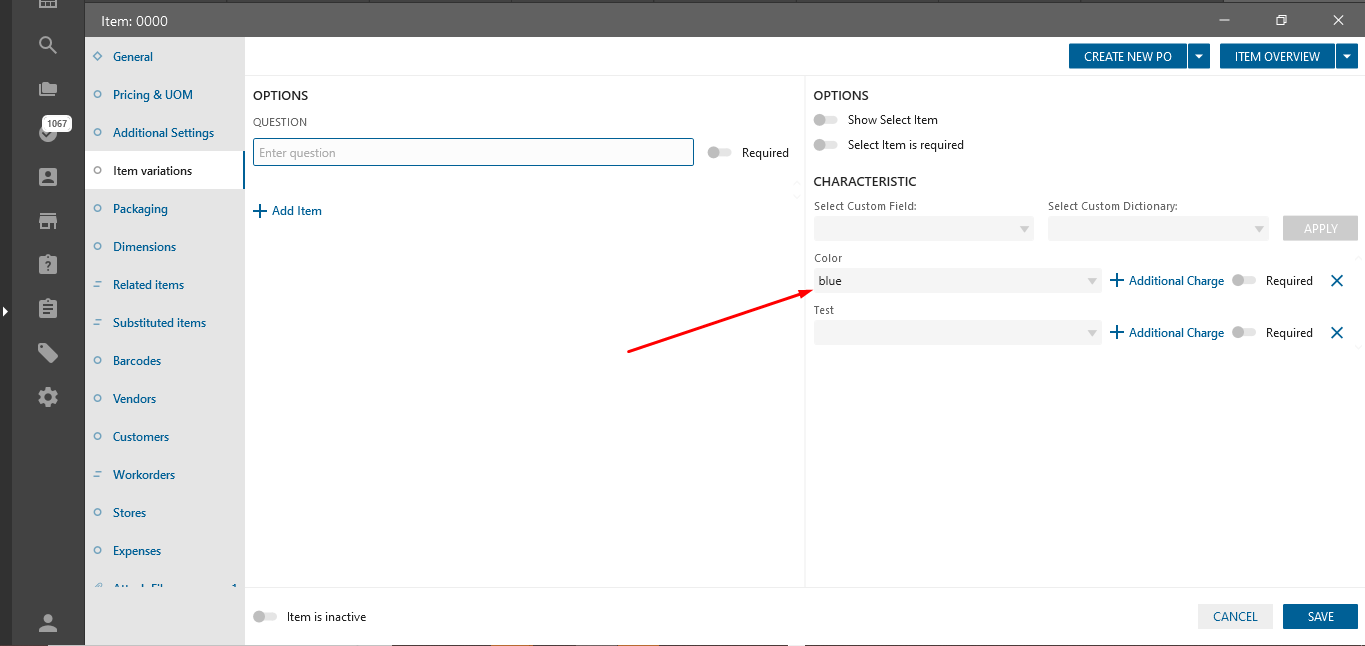Open the settings gear in sidebar

click(x=47, y=397)
